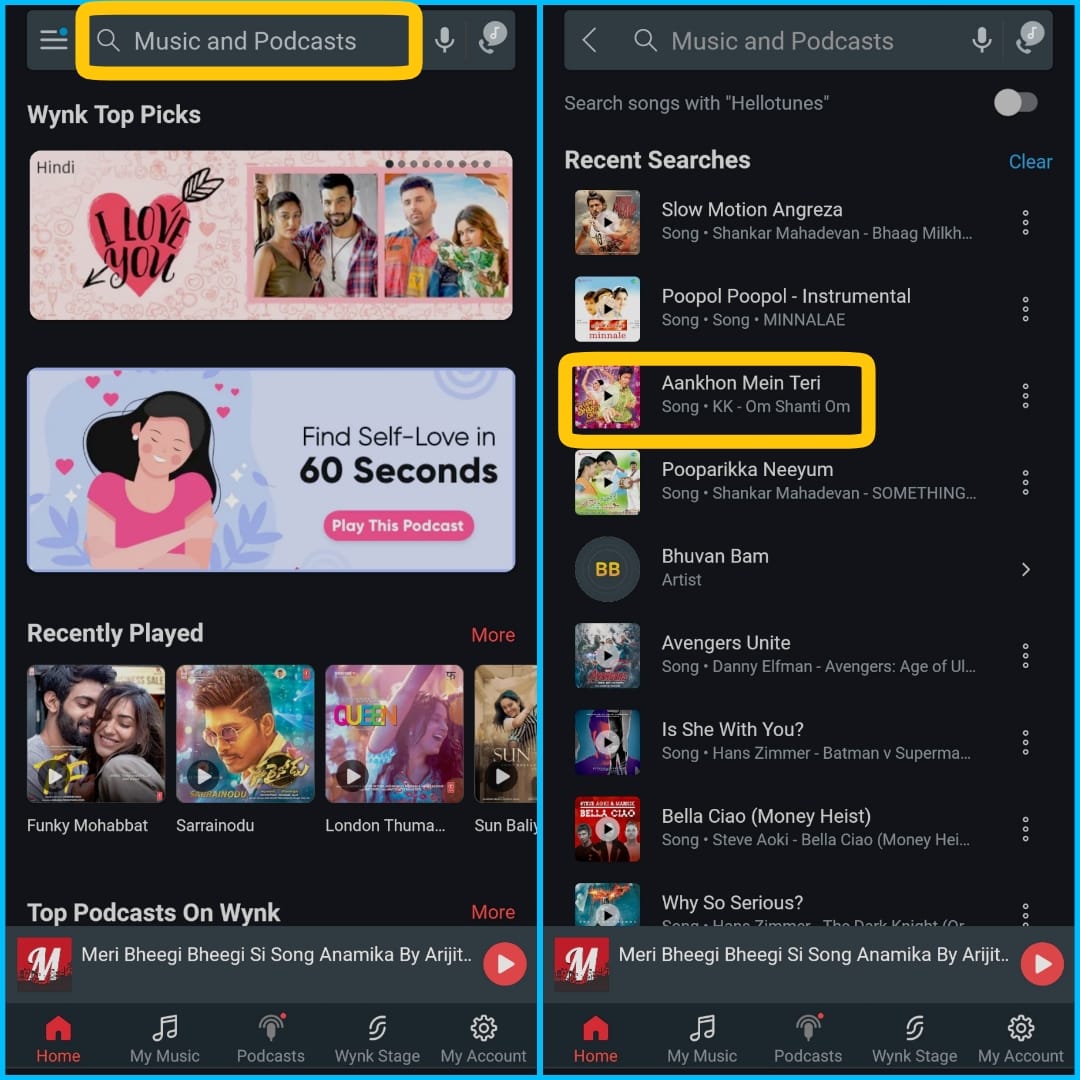Open Wynk Stage tab in right screen

pyautogui.click(x=914, y=1039)
